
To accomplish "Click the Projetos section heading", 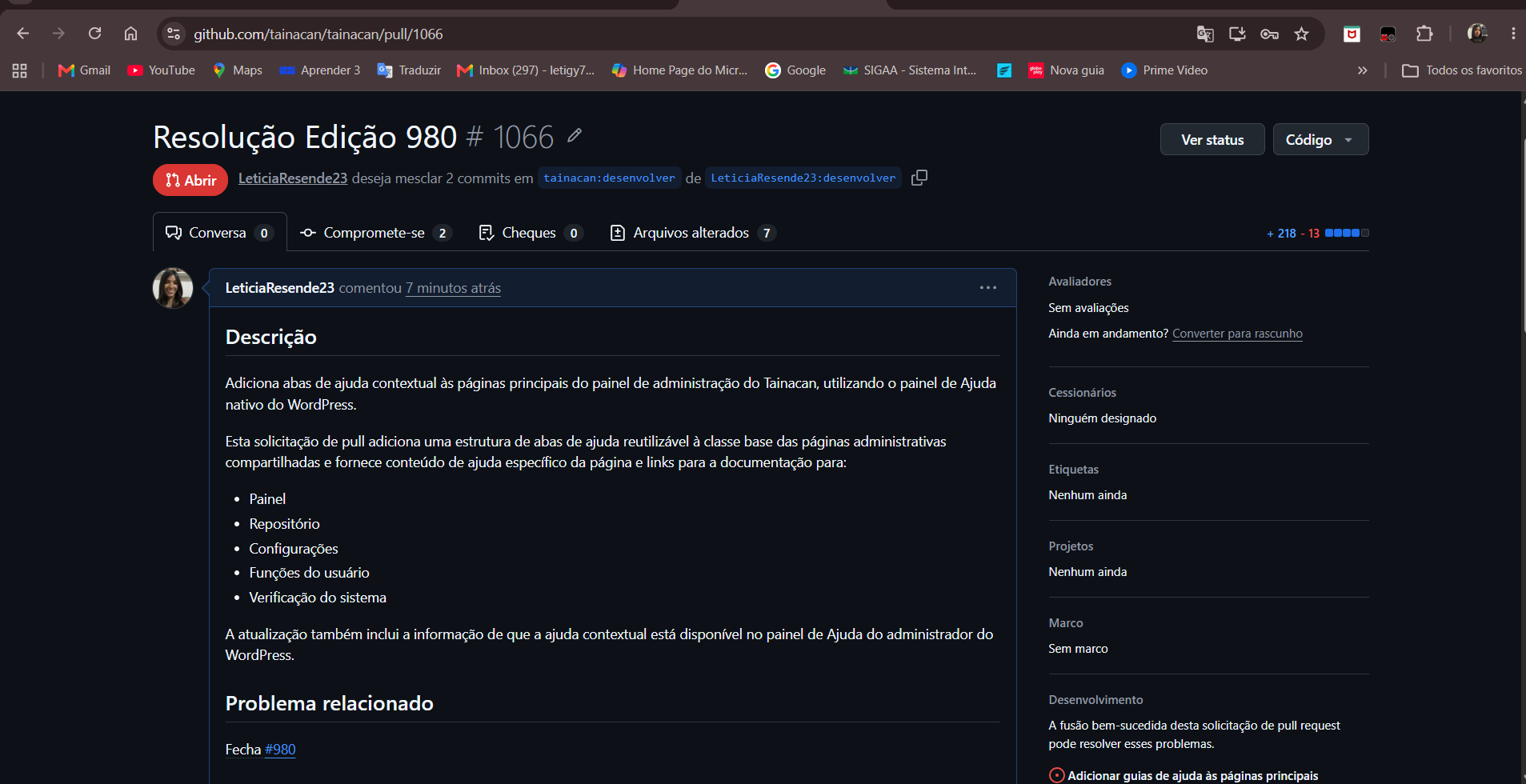I will 1071,546.
